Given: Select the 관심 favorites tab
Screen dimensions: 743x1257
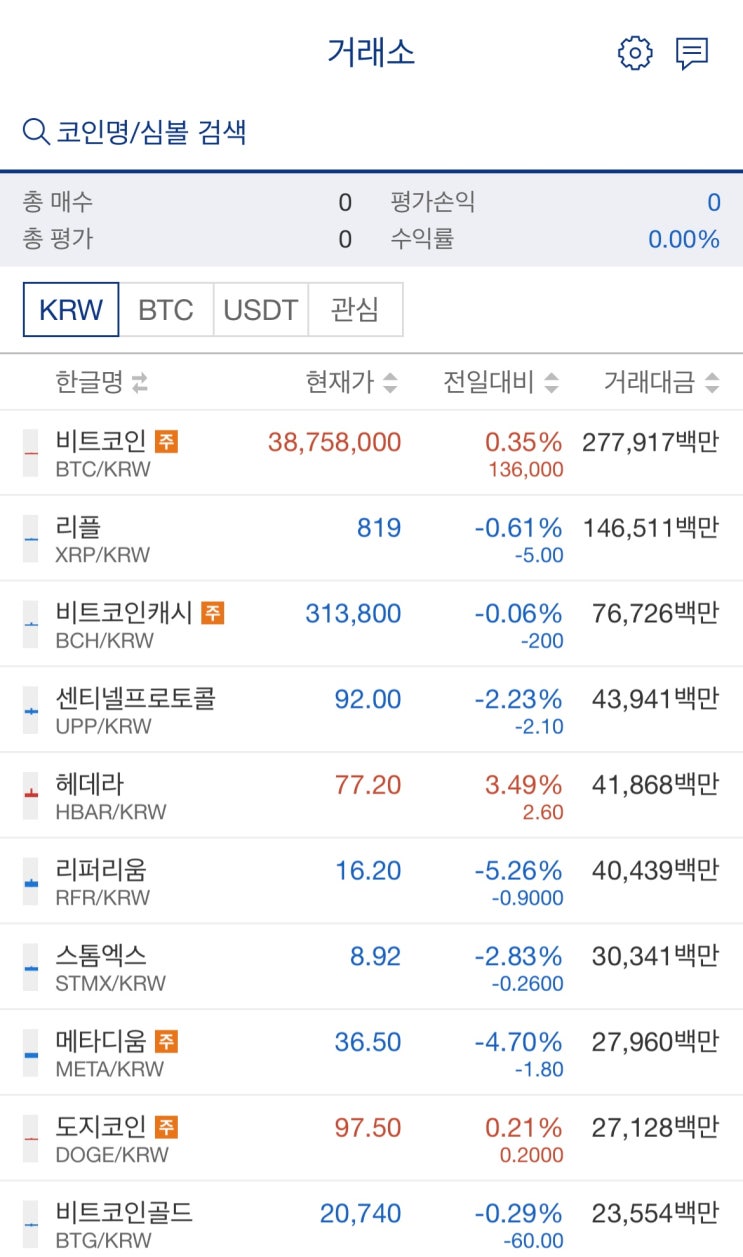Looking at the screenshot, I should (x=355, y=310).
